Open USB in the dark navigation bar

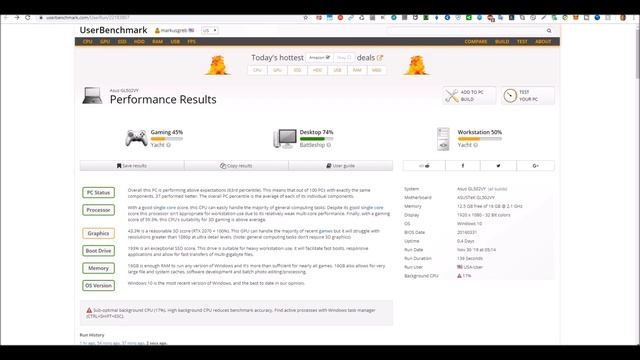click(x=175, y=42)
